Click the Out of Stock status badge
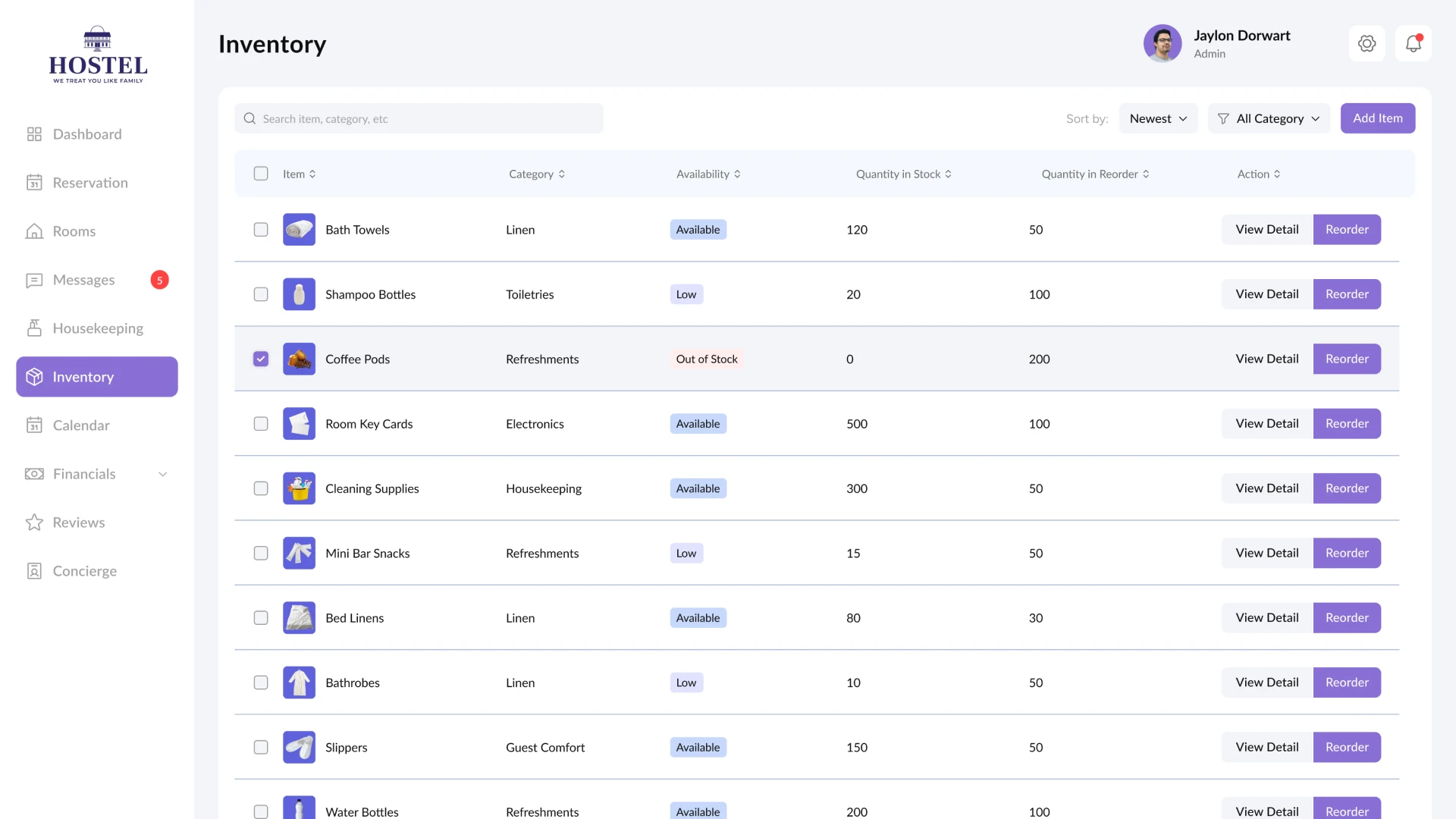The height and width of the screenshot is (819, 1456). (706, 359)
